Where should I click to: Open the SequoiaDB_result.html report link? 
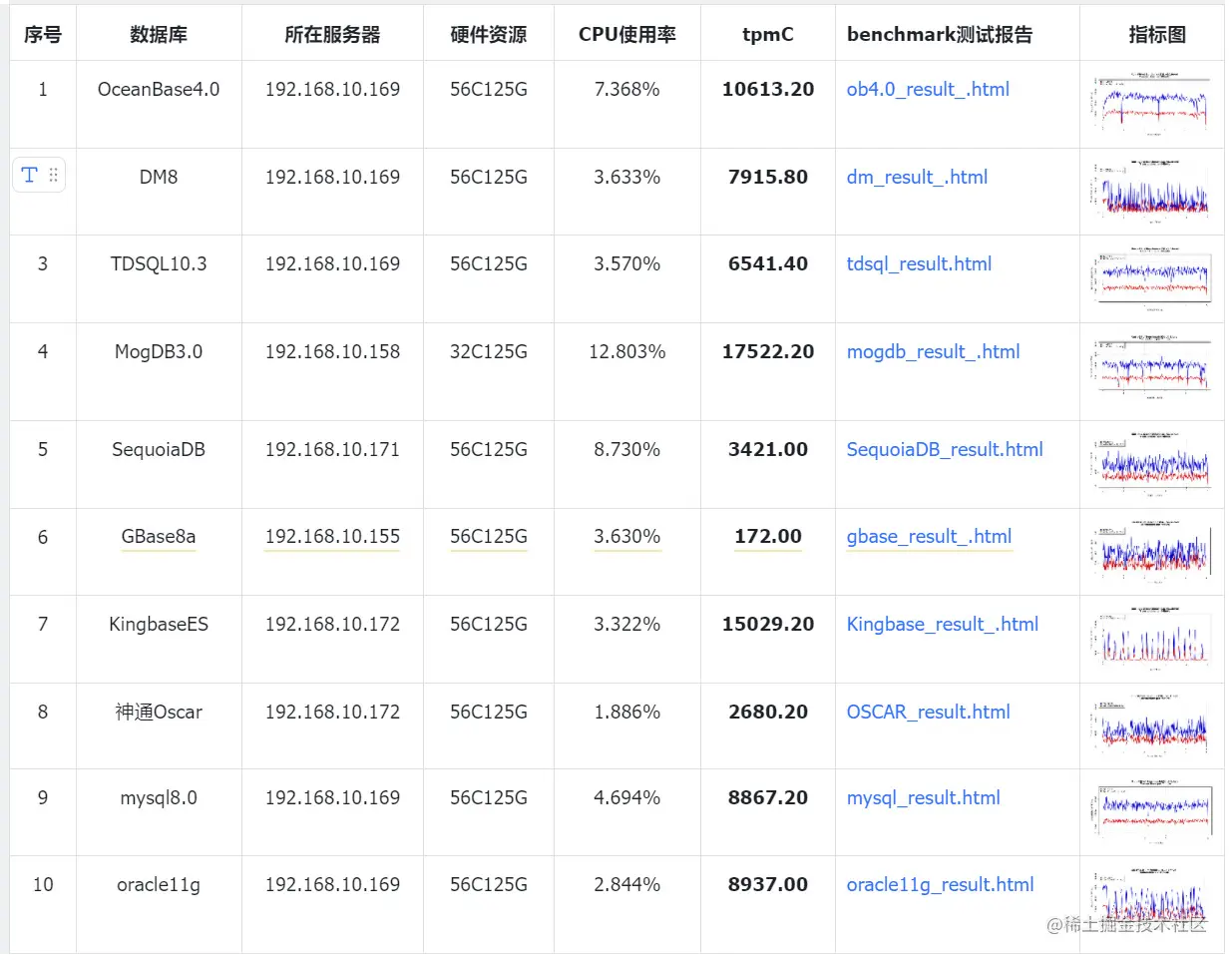(945, 449)
